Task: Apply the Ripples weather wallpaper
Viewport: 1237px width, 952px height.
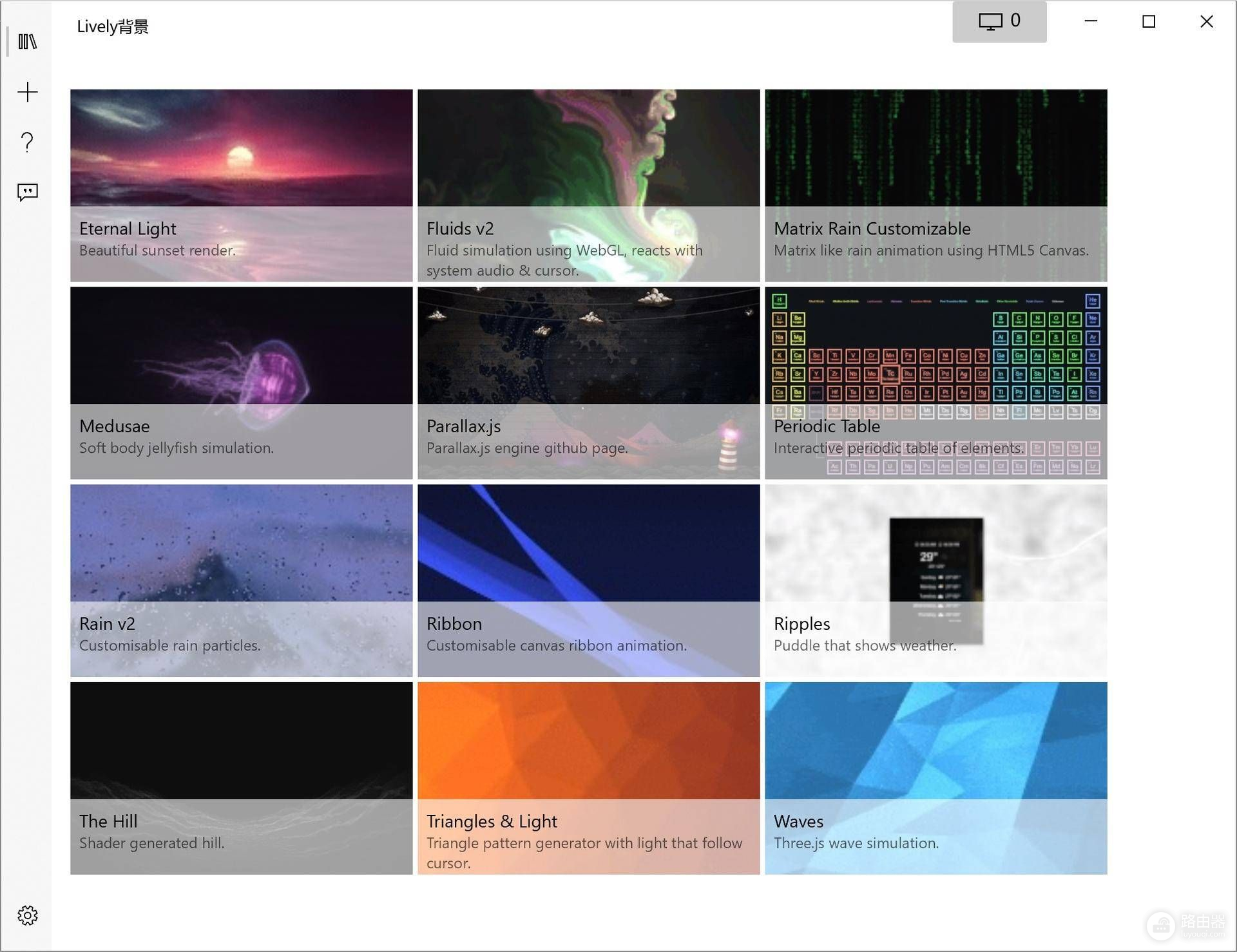Action: (x=935, y=581)
